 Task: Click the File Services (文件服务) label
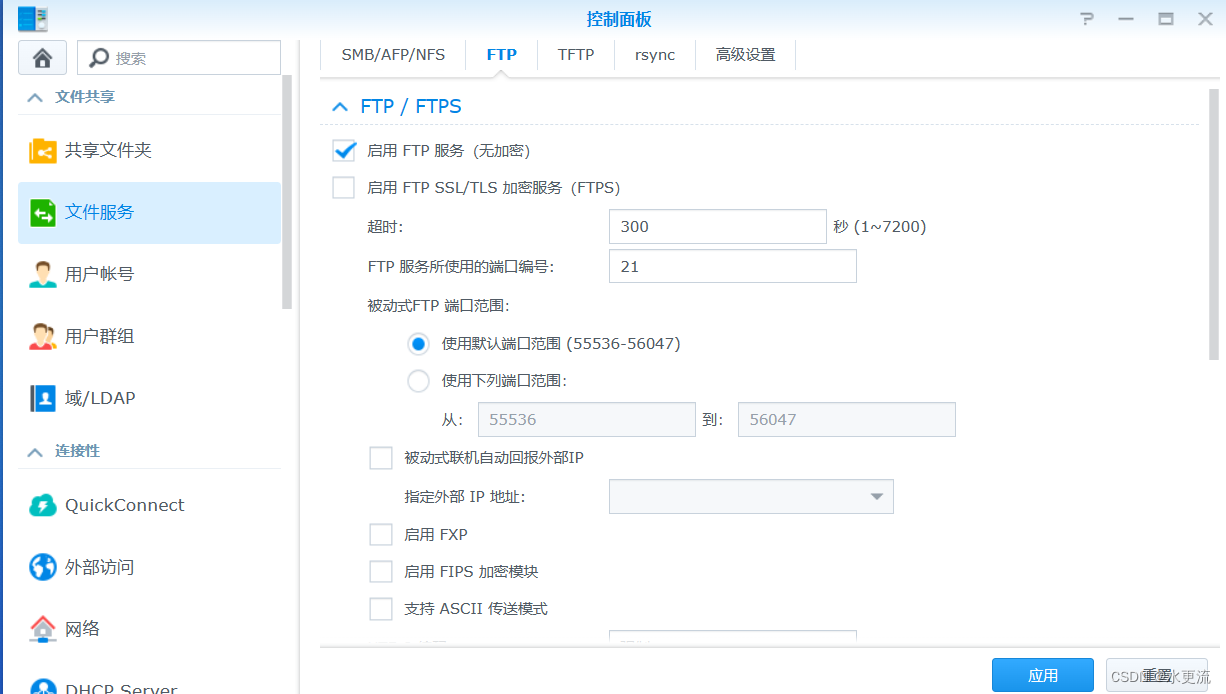coord(100,212)
